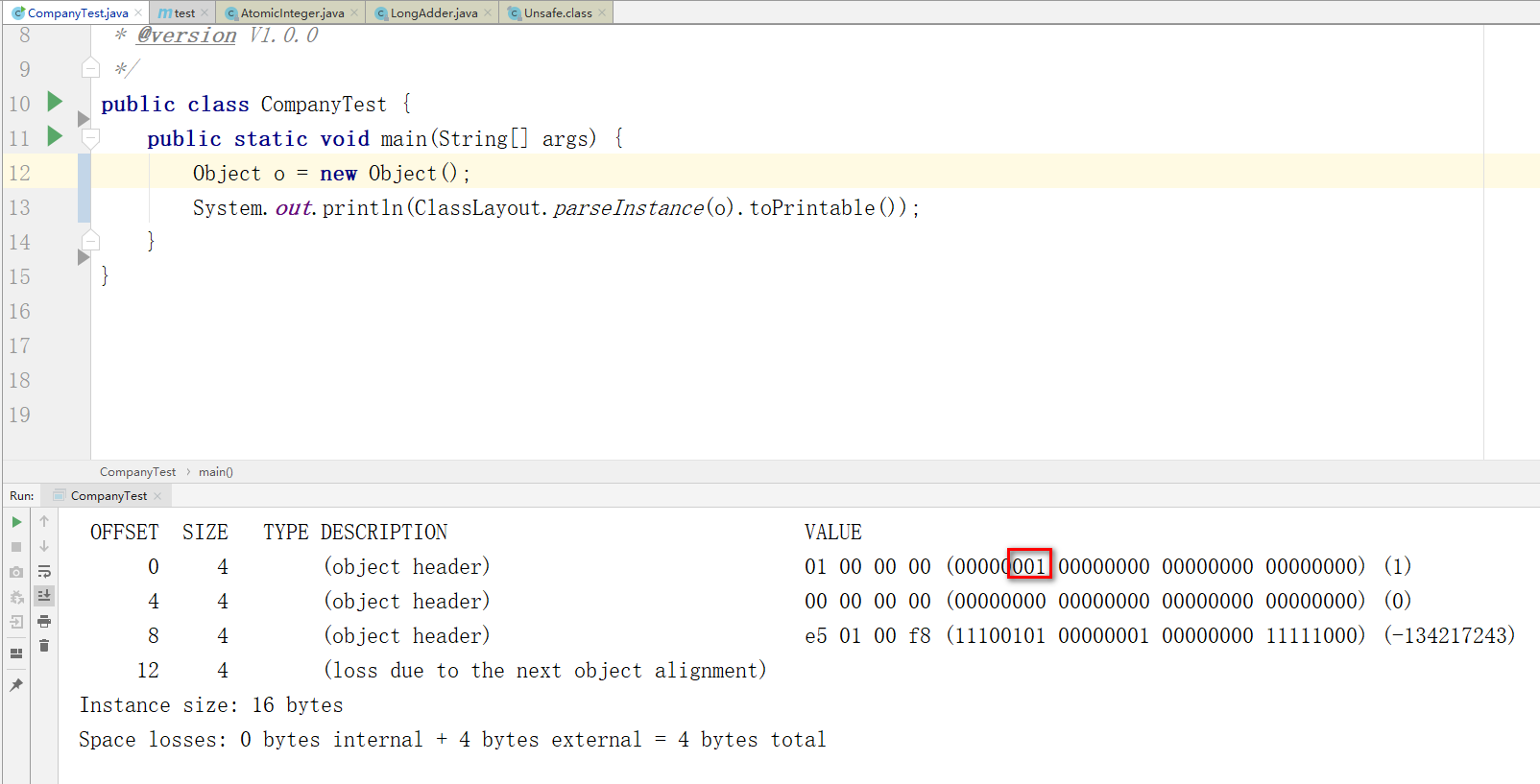Screen dimensions: 1540x784
Task: Toggle Scroll to End of console
Action: coord(44,596)
